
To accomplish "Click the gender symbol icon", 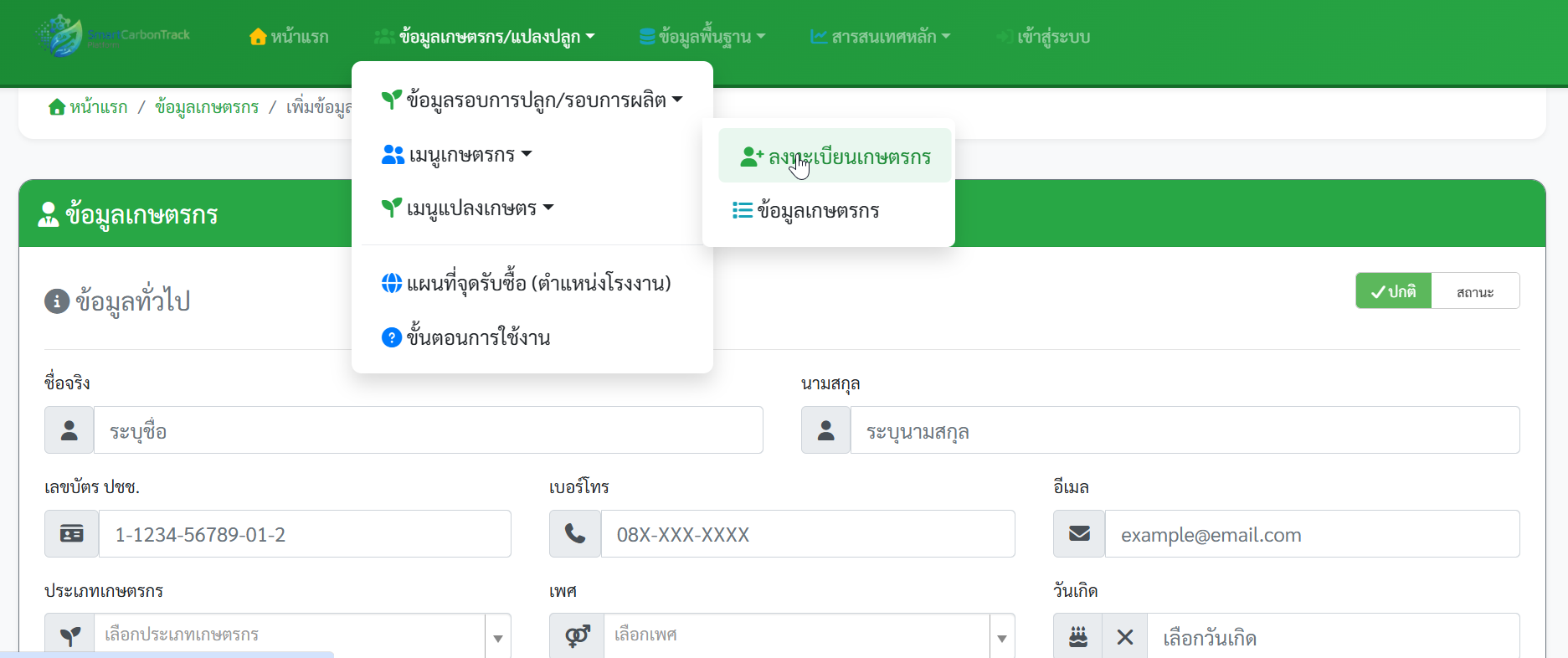I will (x=577, y=637).
